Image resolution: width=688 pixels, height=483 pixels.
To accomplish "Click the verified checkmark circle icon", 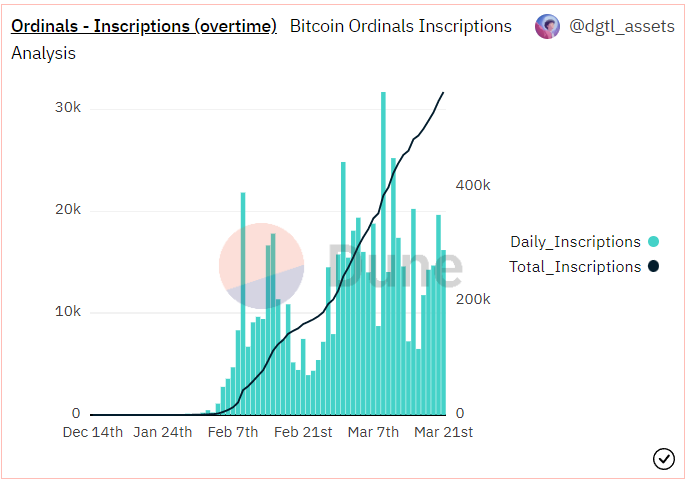I will (663, 459).
